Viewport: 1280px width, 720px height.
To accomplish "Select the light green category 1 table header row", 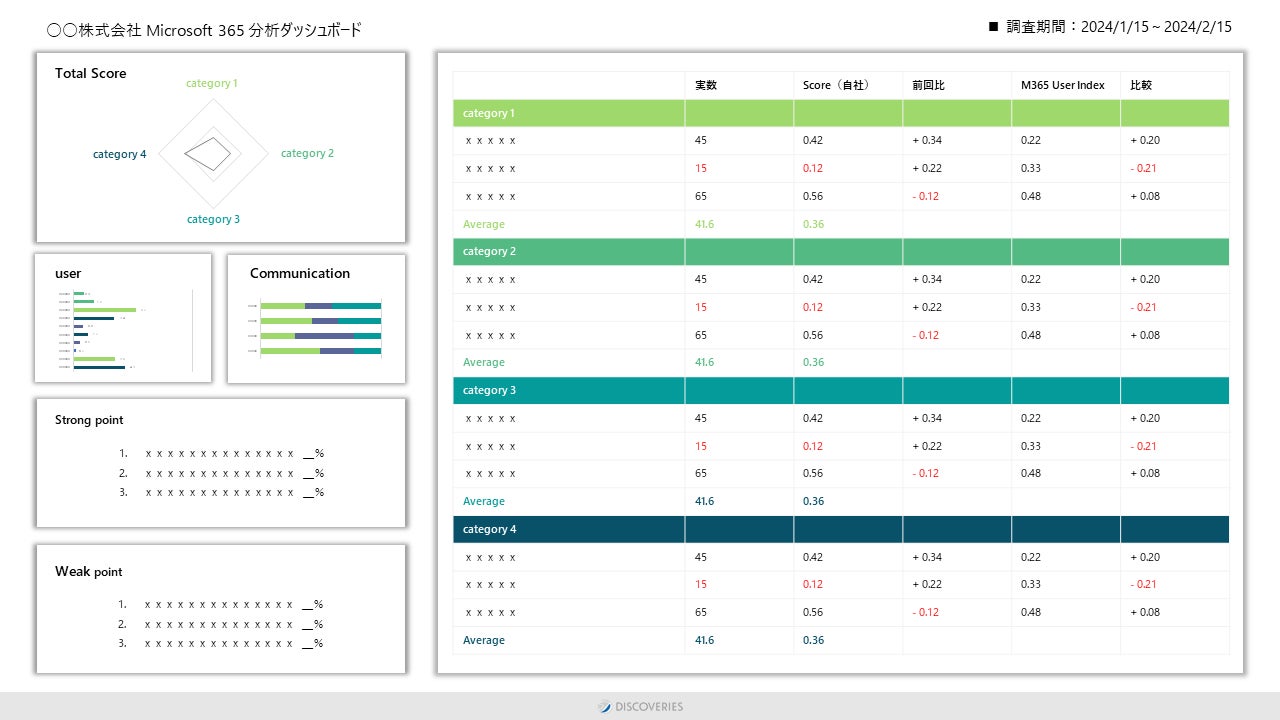I will (841, 113).
